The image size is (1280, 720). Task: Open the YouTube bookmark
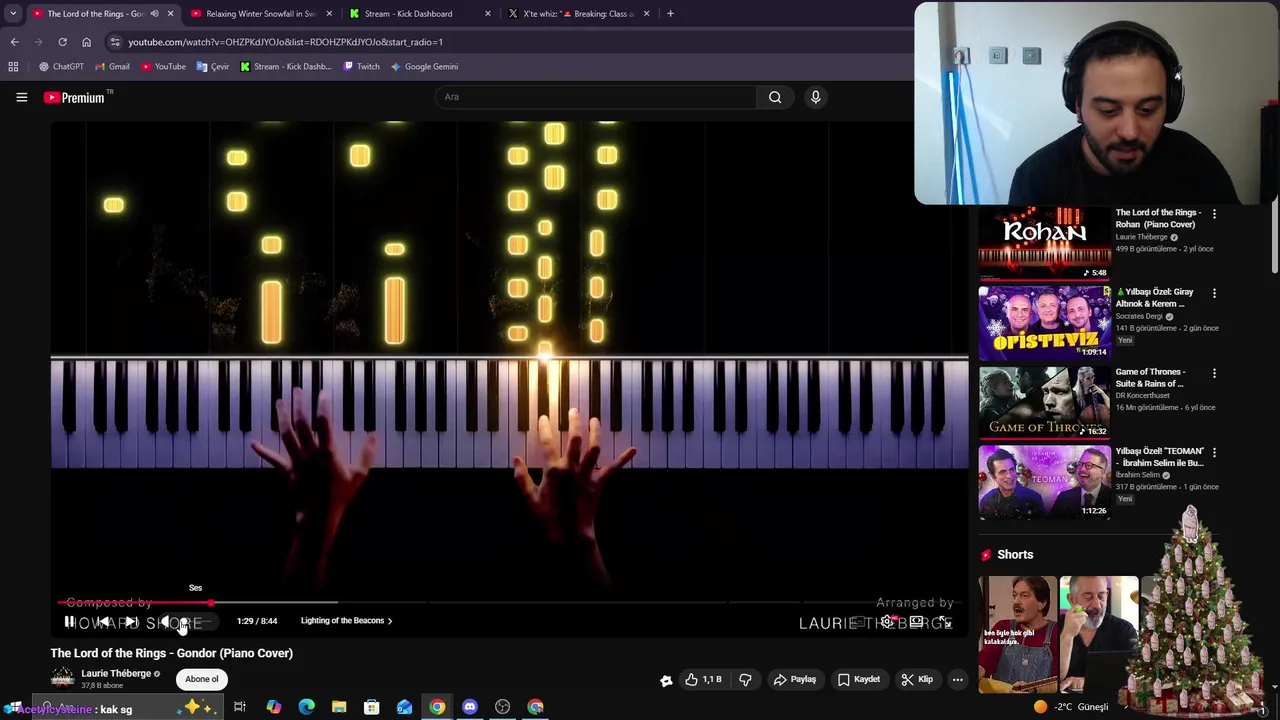point(163,67)
